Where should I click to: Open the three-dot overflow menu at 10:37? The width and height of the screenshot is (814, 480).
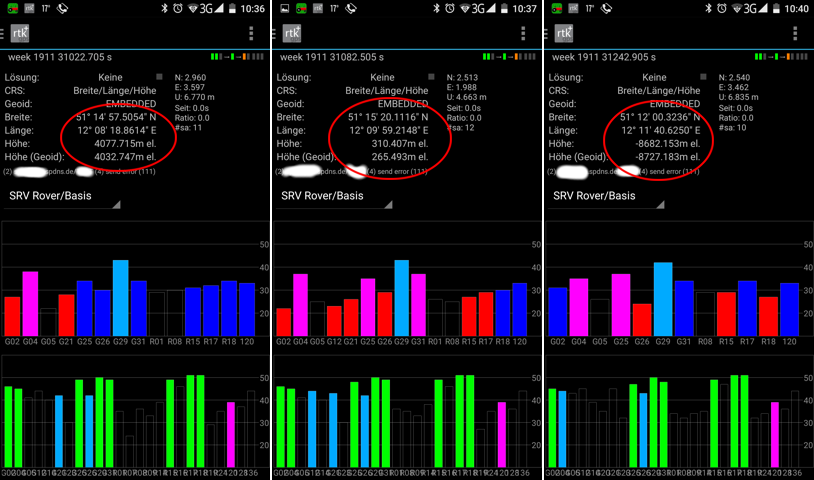coord(523,34)
